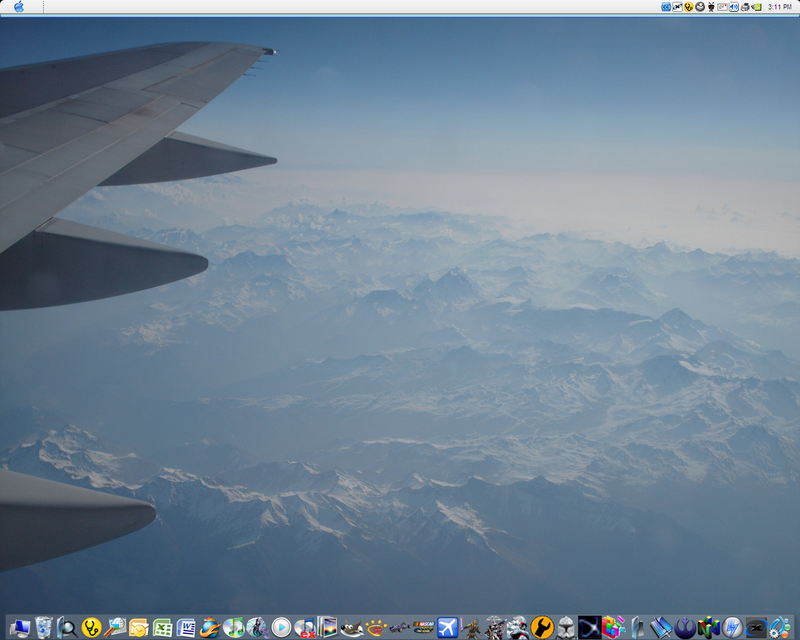The image size is (800, 640).
Task: Click the 3:11 PM clock
Action: (780, 7)
